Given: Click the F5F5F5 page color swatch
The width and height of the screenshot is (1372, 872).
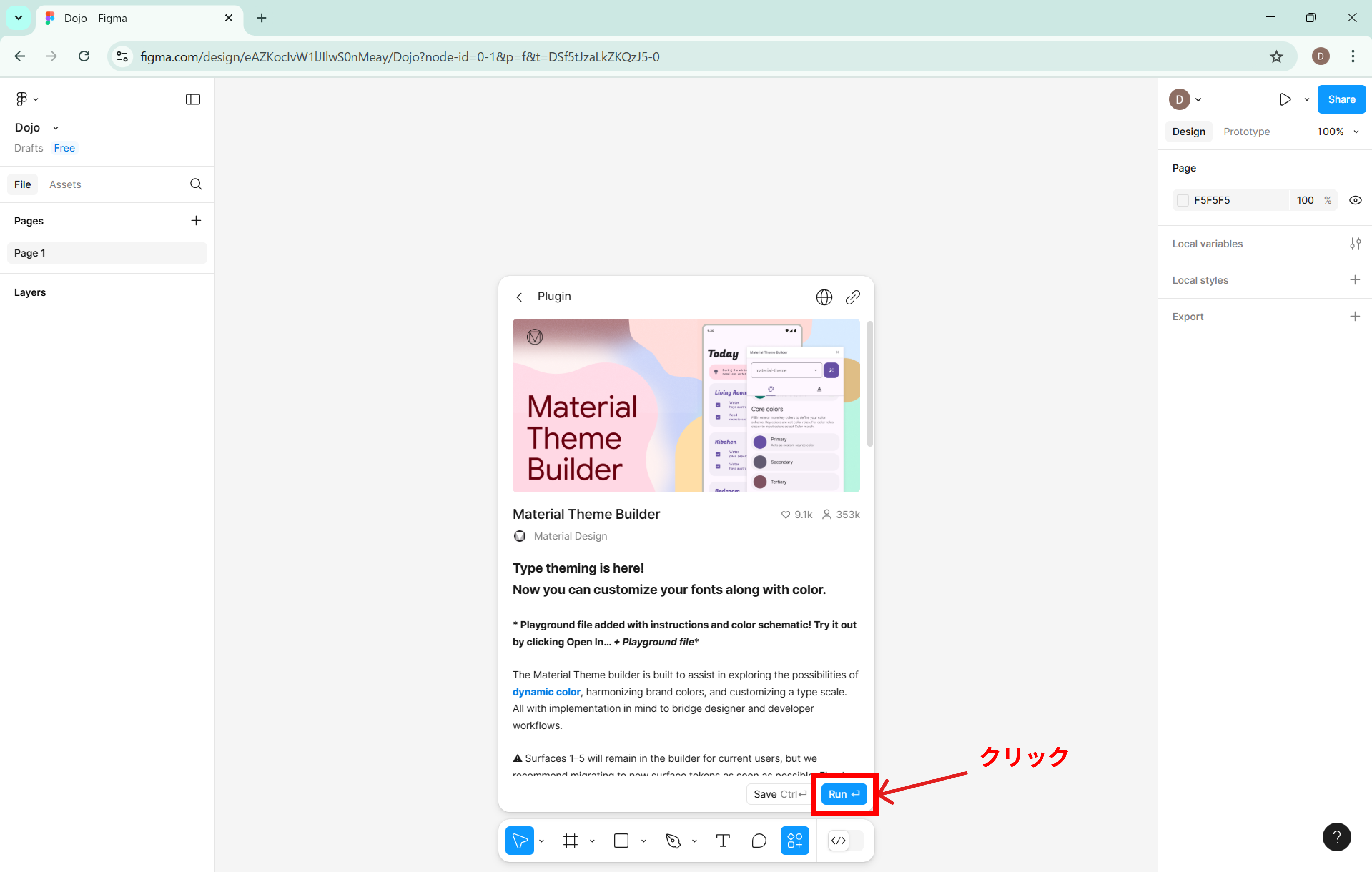Looking at the screenshot, I should click(1183, 200).
